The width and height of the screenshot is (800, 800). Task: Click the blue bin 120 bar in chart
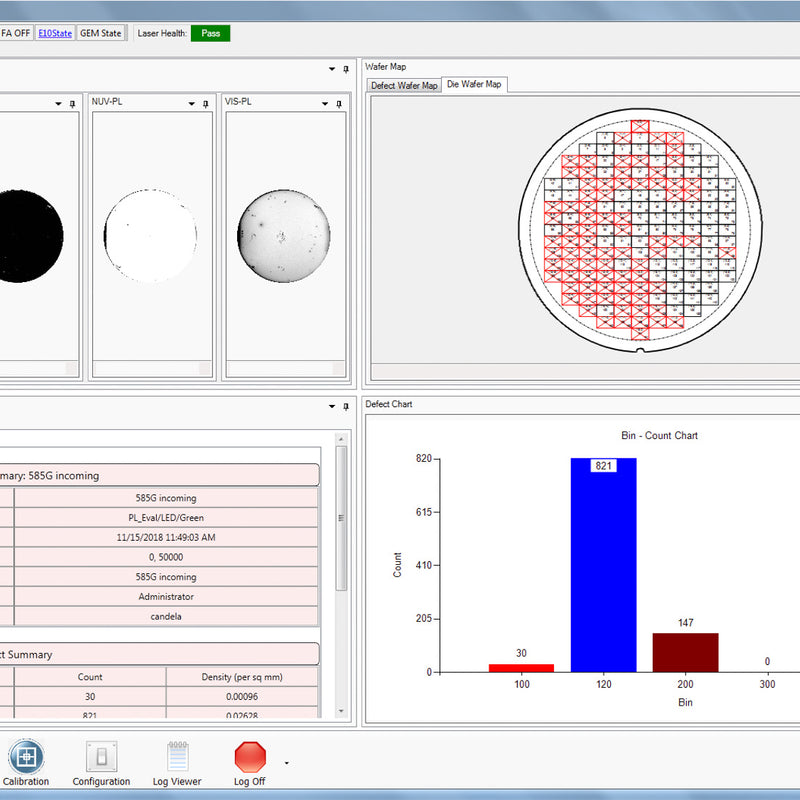click(603, 565)
